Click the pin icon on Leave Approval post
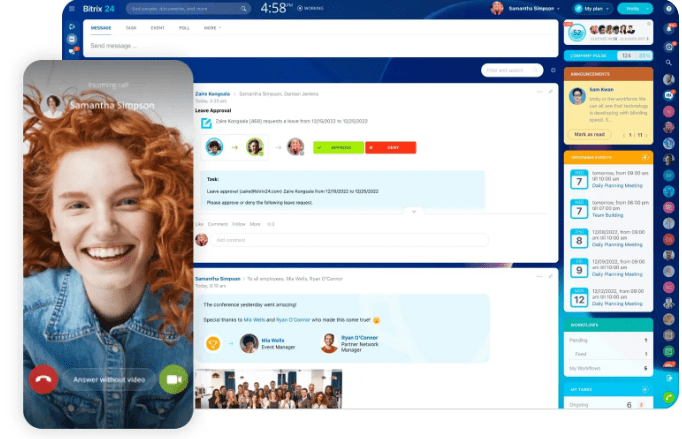682x439 pixels. 551,91
